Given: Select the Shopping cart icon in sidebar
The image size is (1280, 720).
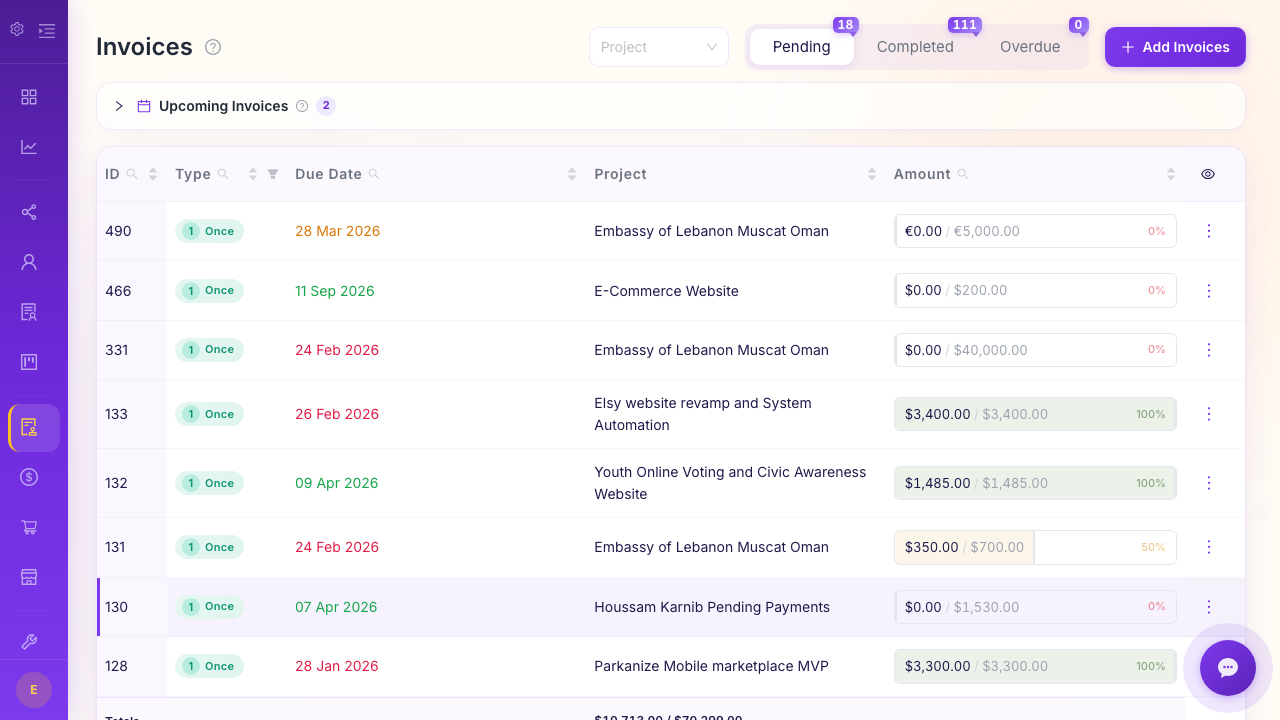Looking at the screenshot, I should (29, 527).
